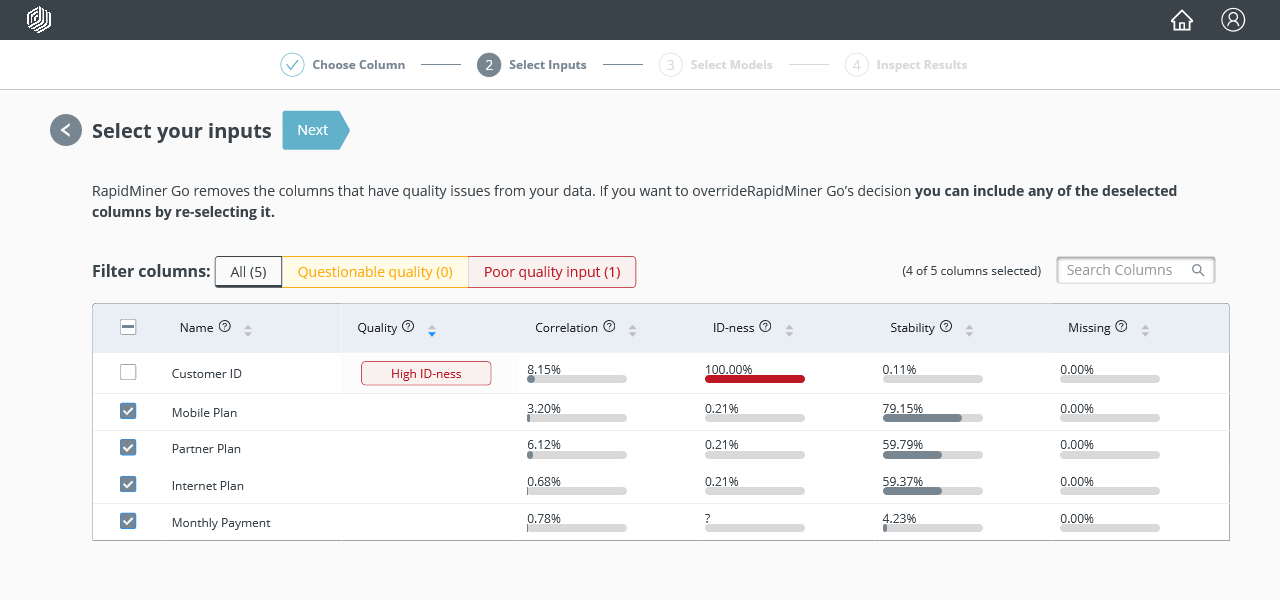
Task: Click help icon beside Stability header
Action: [x=946, y=327]
